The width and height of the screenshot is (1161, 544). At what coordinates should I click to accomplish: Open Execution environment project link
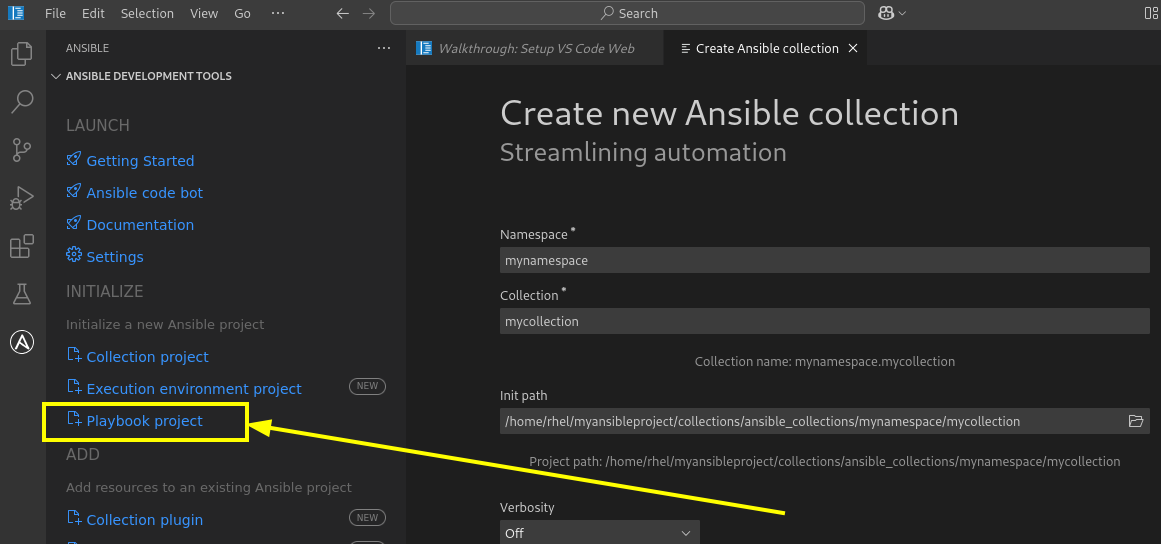click(194, 389)
